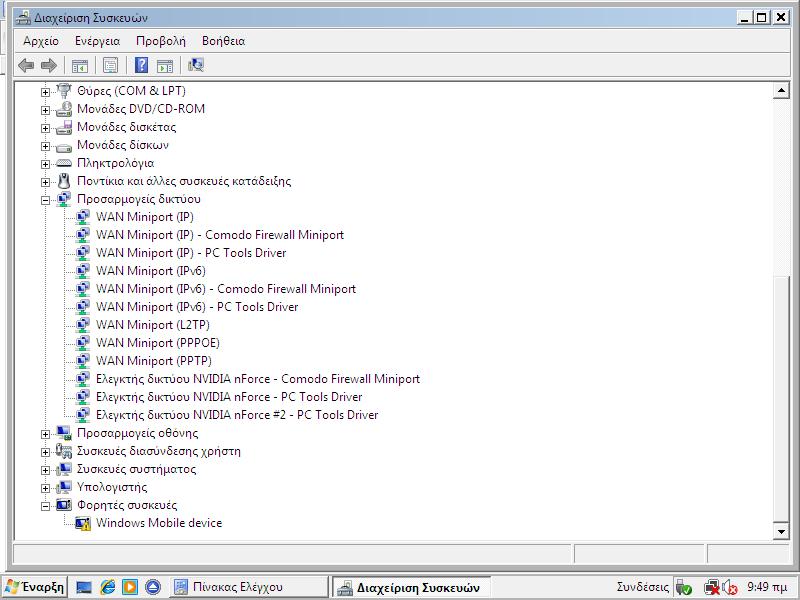This screenshot has width=800, height=600.
Task: Open Internet Explorer from quick launch
Action: click(x=108, y=587)
